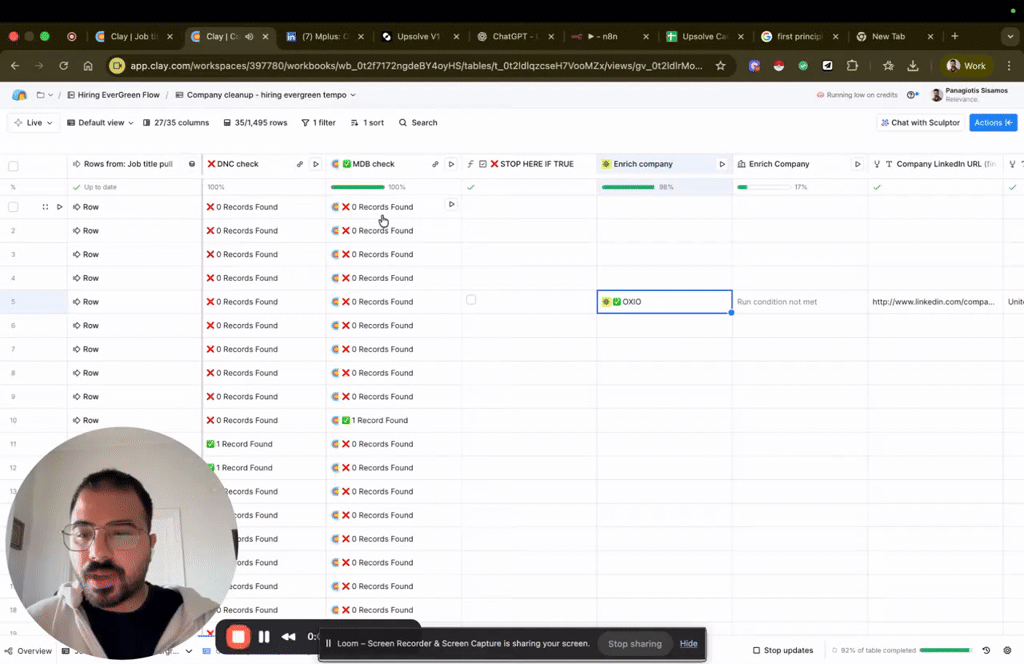This screenshot has height=664, width=1024.
Task: Open the Company cleanup table name dropdown
Action: coord(265,95)
